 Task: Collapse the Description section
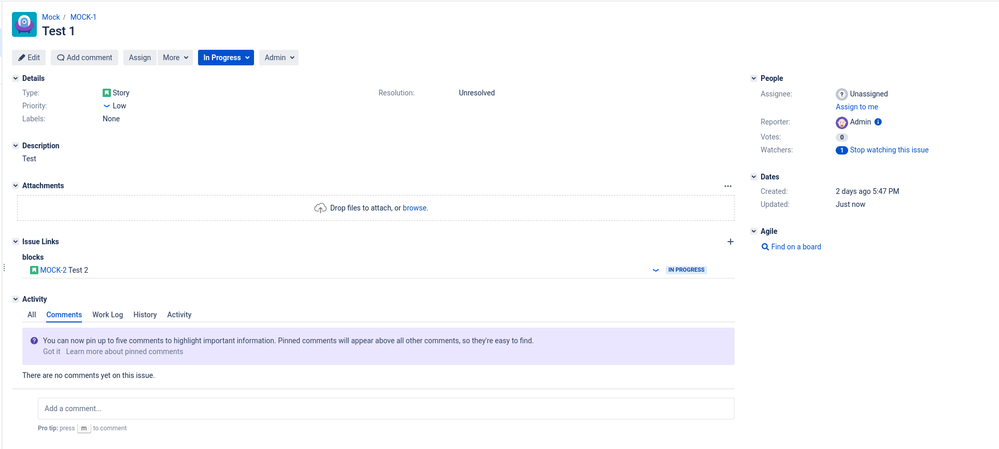15,146
